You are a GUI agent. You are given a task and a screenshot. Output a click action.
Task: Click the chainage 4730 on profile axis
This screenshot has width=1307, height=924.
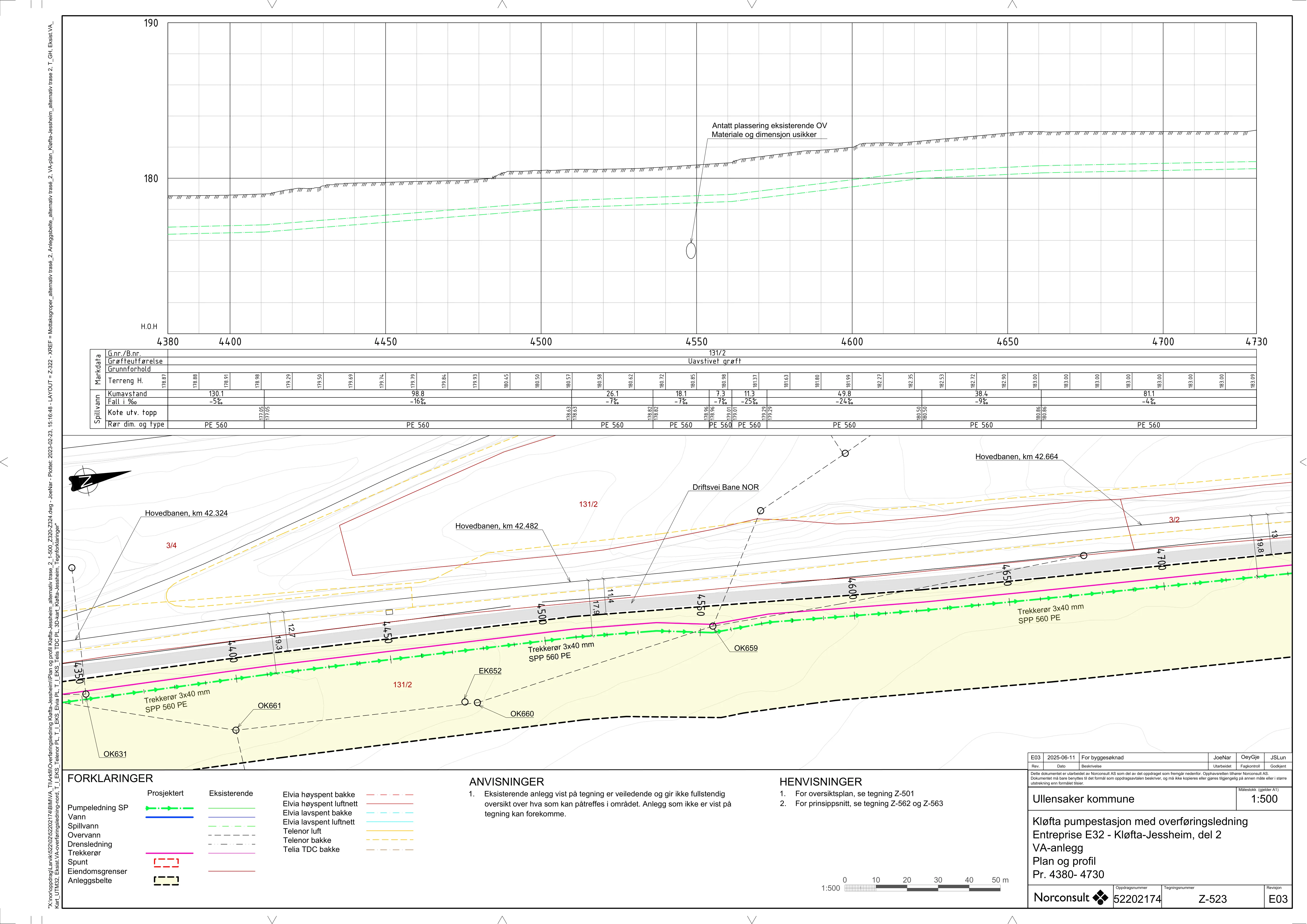[x=1256, y=342]
